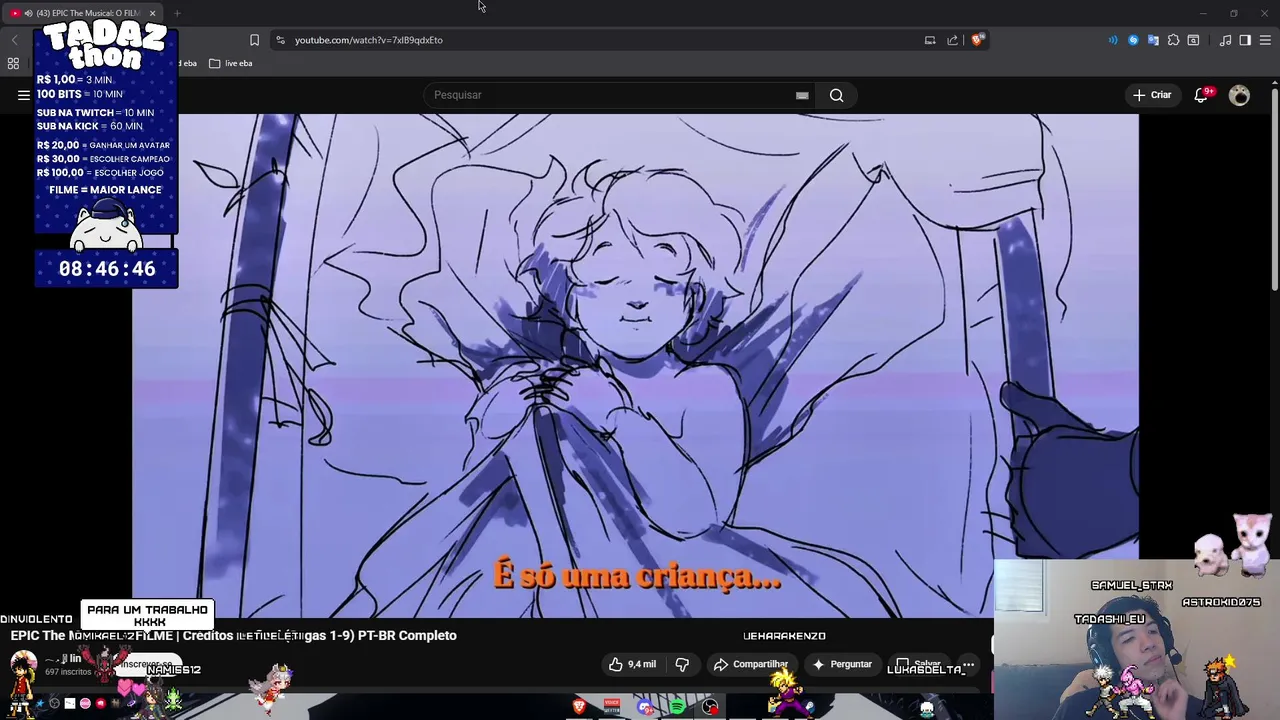Open the 'live eba' bookmarks folder
This screenshot has width=1280, height=720.
click(x=231, y=63)
